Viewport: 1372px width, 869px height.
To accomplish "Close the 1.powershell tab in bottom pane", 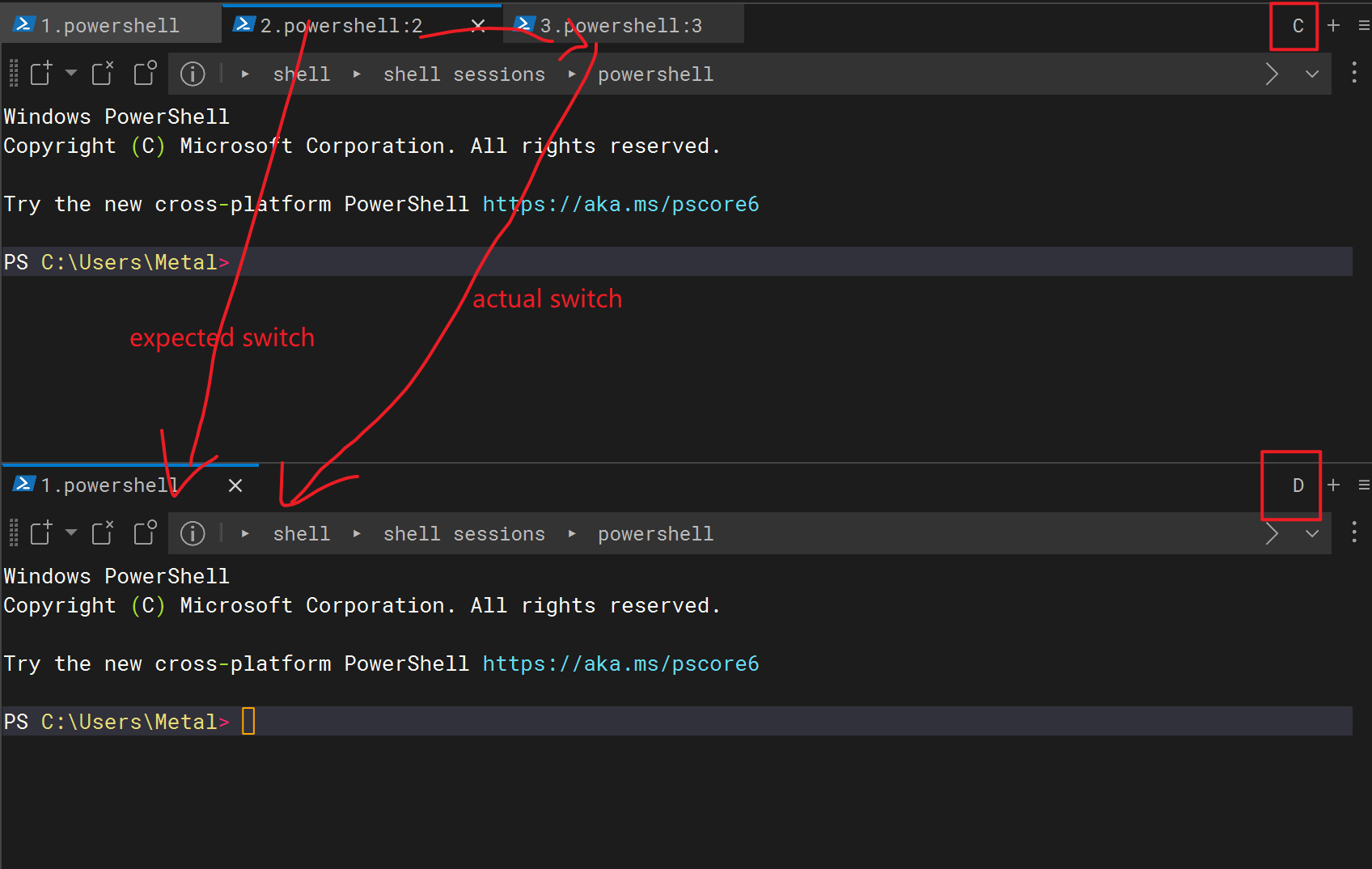I will [x=235, y=485].
